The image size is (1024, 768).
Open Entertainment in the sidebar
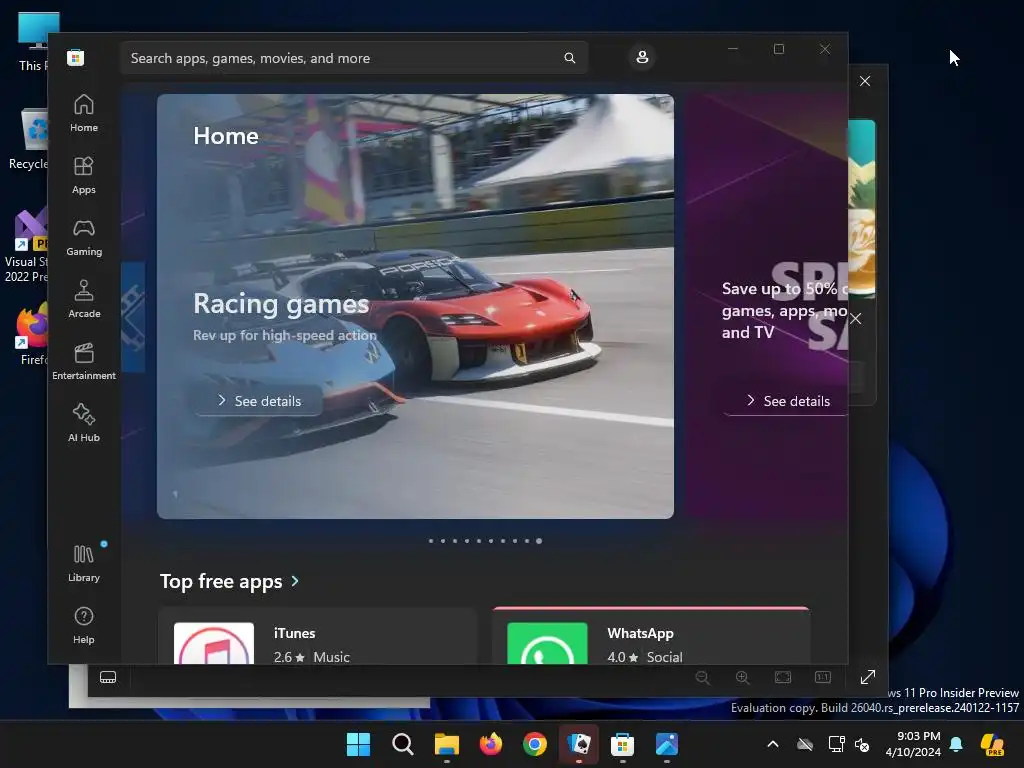[84, 361]
